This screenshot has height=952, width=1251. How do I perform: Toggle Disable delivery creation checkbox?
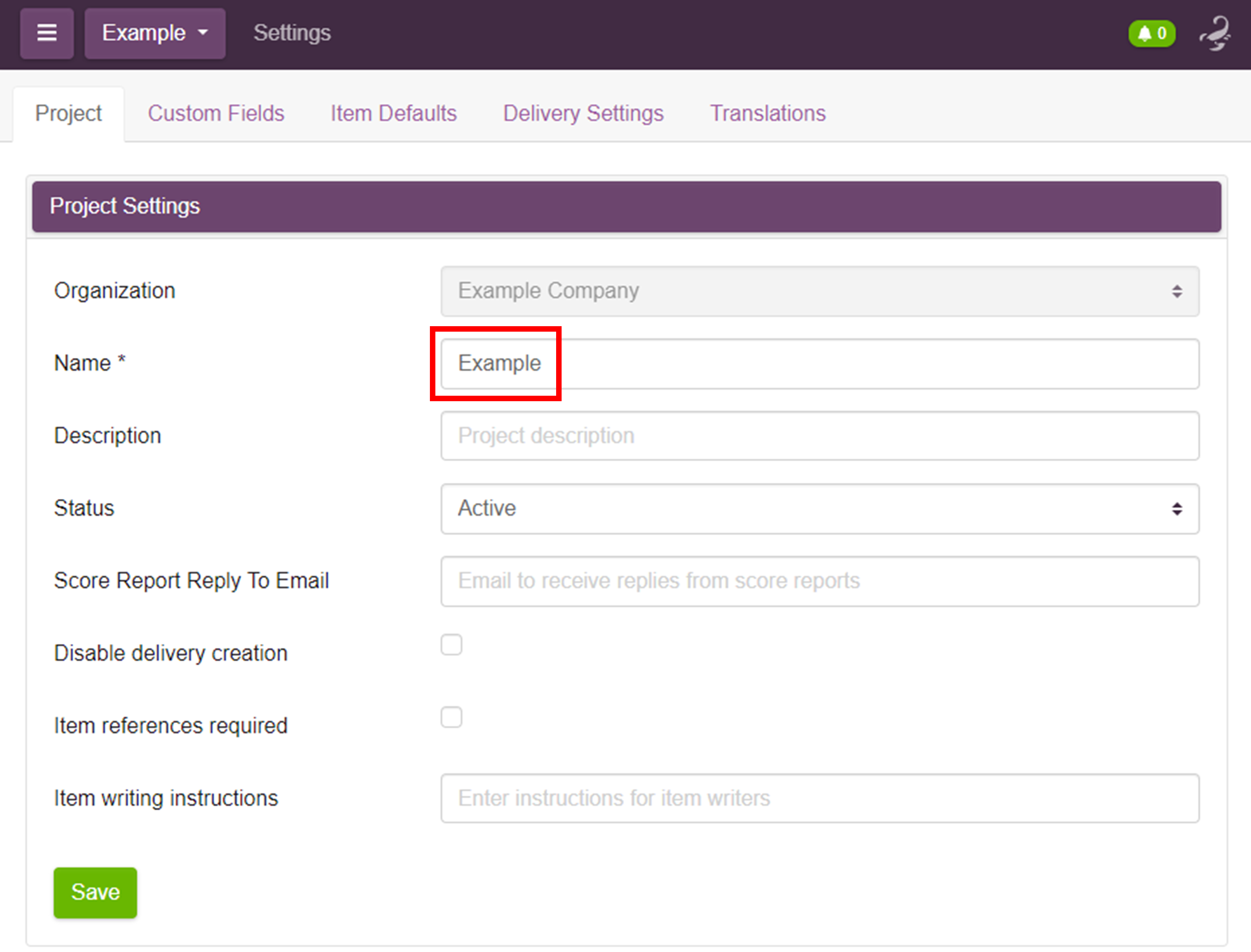coord(451,644)
